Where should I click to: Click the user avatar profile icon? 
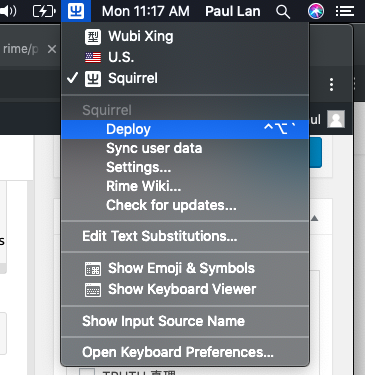click(336, 119)
